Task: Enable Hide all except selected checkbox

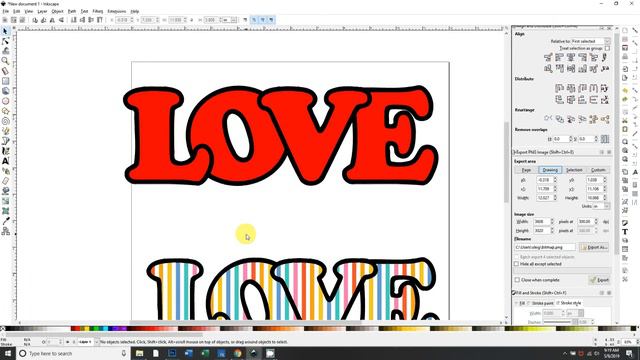Action: pos(517,264)
